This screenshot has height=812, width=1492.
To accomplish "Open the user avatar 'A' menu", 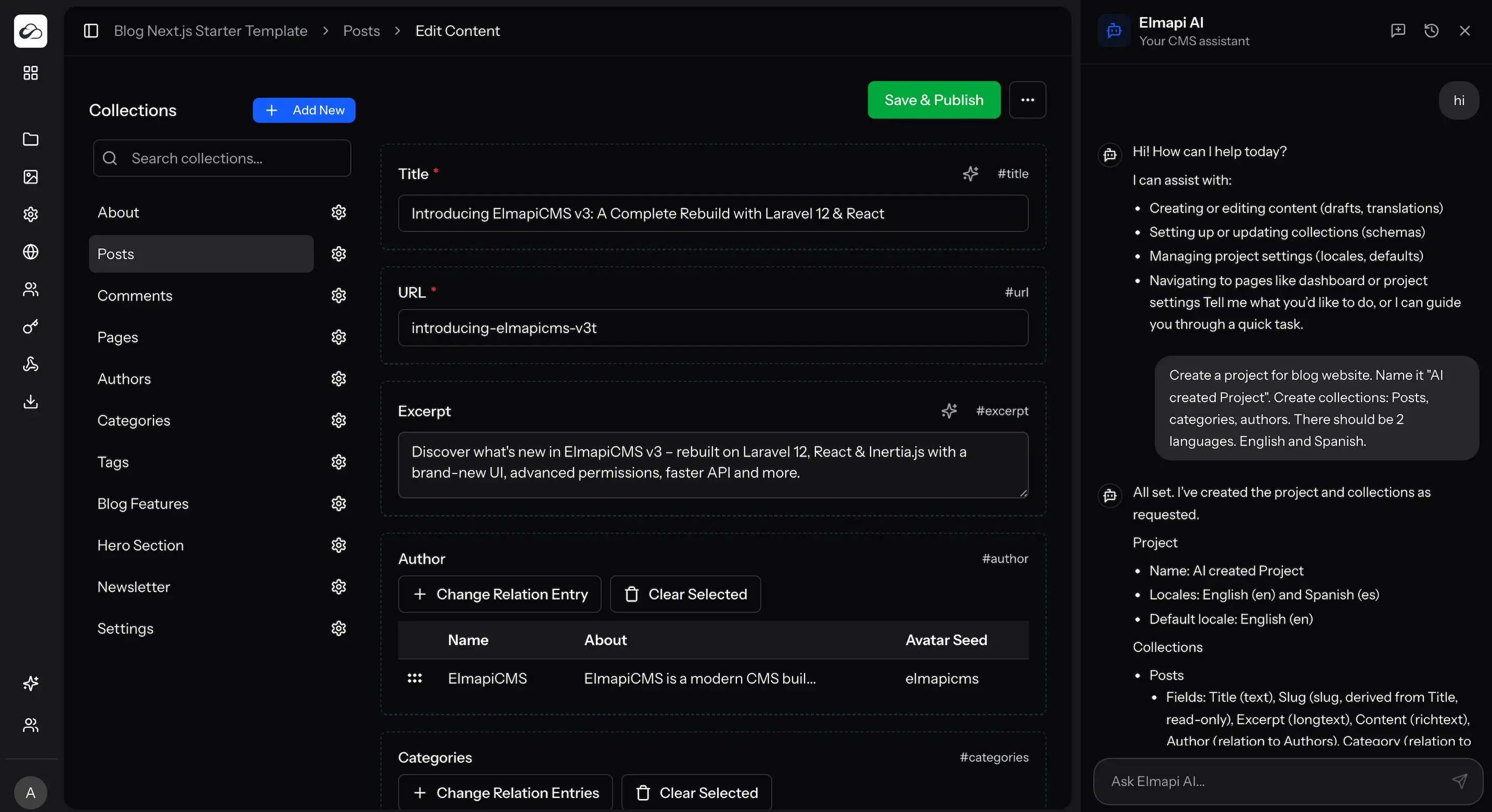I will [x=31, y=793].
